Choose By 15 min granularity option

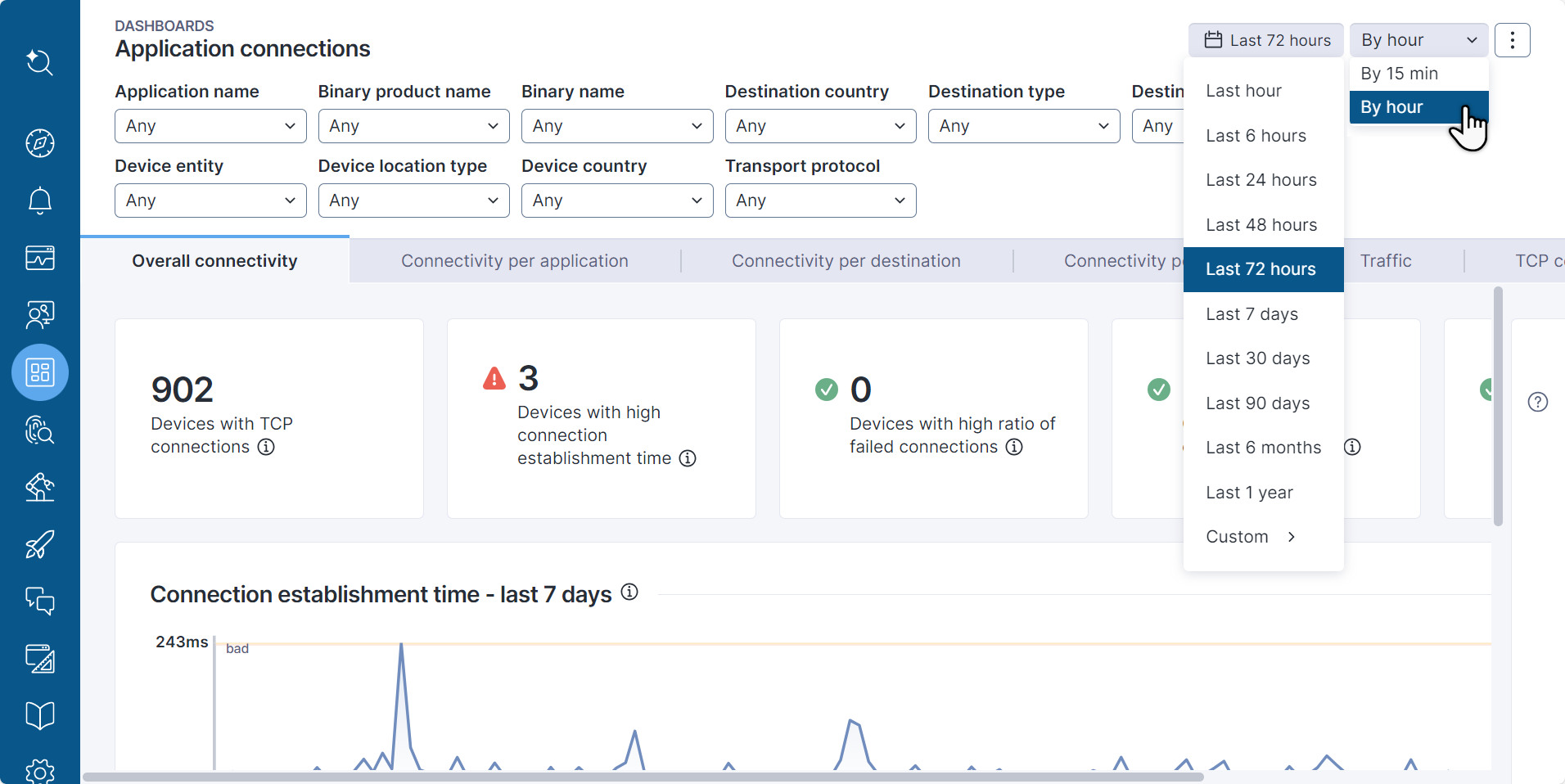[1399, 74]
